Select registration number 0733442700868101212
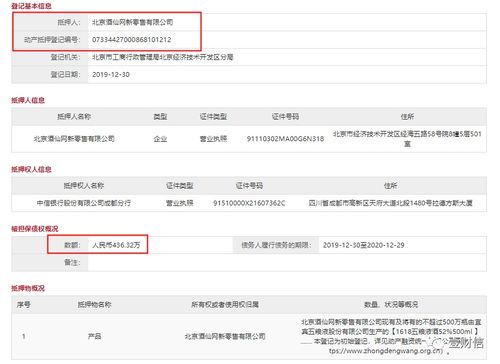Image resolution: width=500 pixels, height=364 pixels. click(x=132, y=40)
